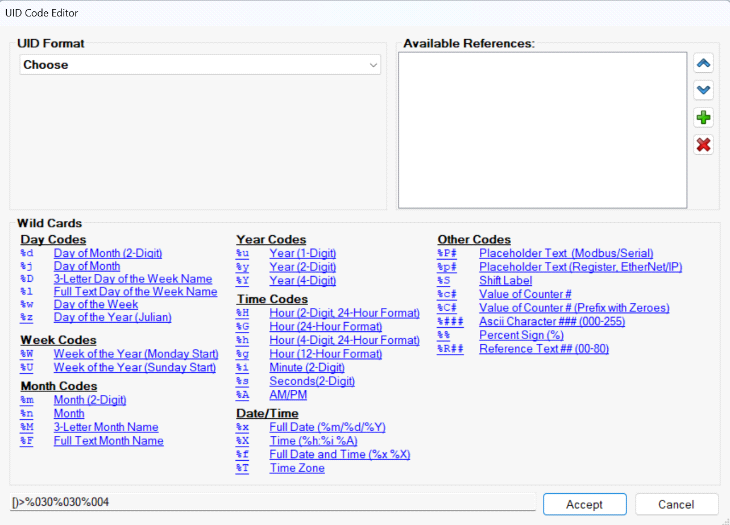Open the UID Format dropdown
The height and width of the screenshot is (525, 730).
click(x=200, y=65)
